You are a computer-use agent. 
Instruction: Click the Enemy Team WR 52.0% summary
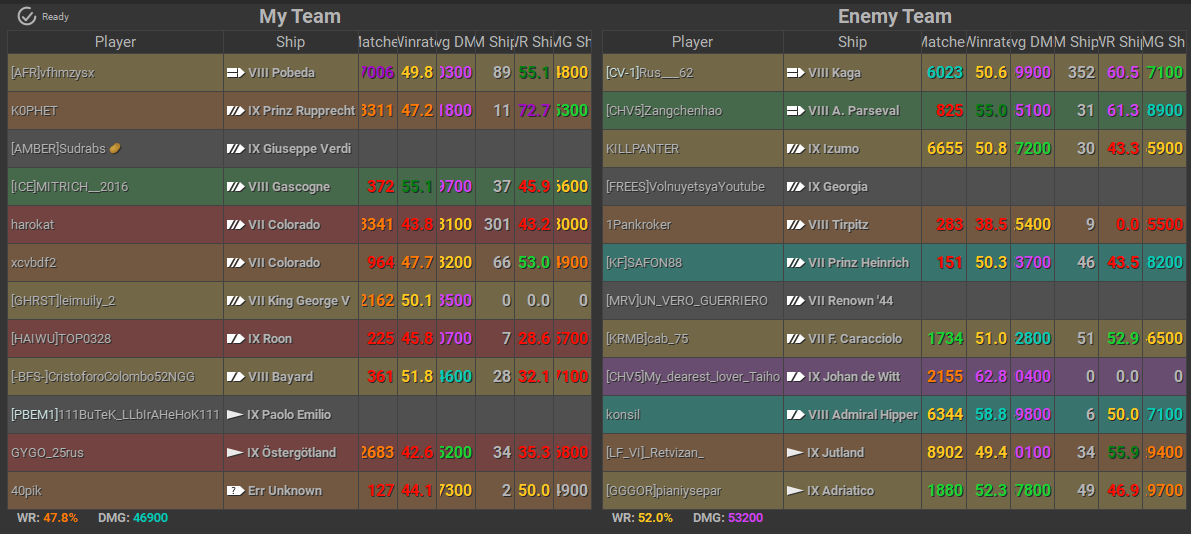[642, 518]
